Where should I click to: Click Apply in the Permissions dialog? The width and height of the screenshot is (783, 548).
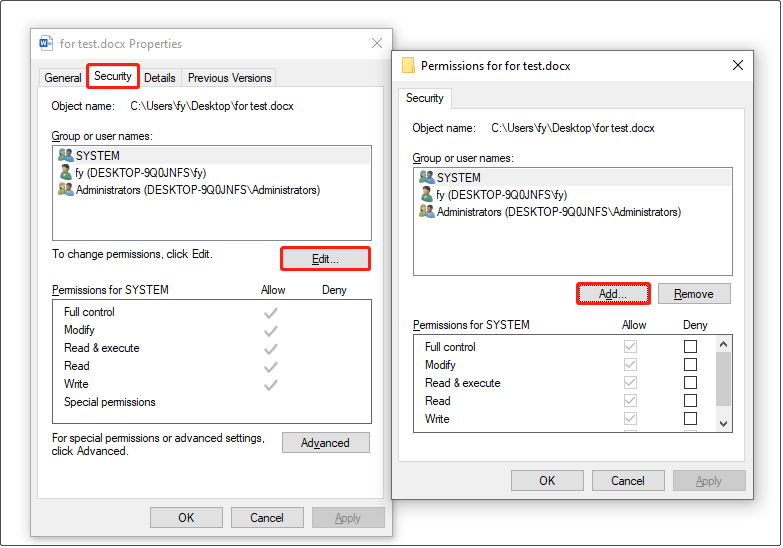709,481
